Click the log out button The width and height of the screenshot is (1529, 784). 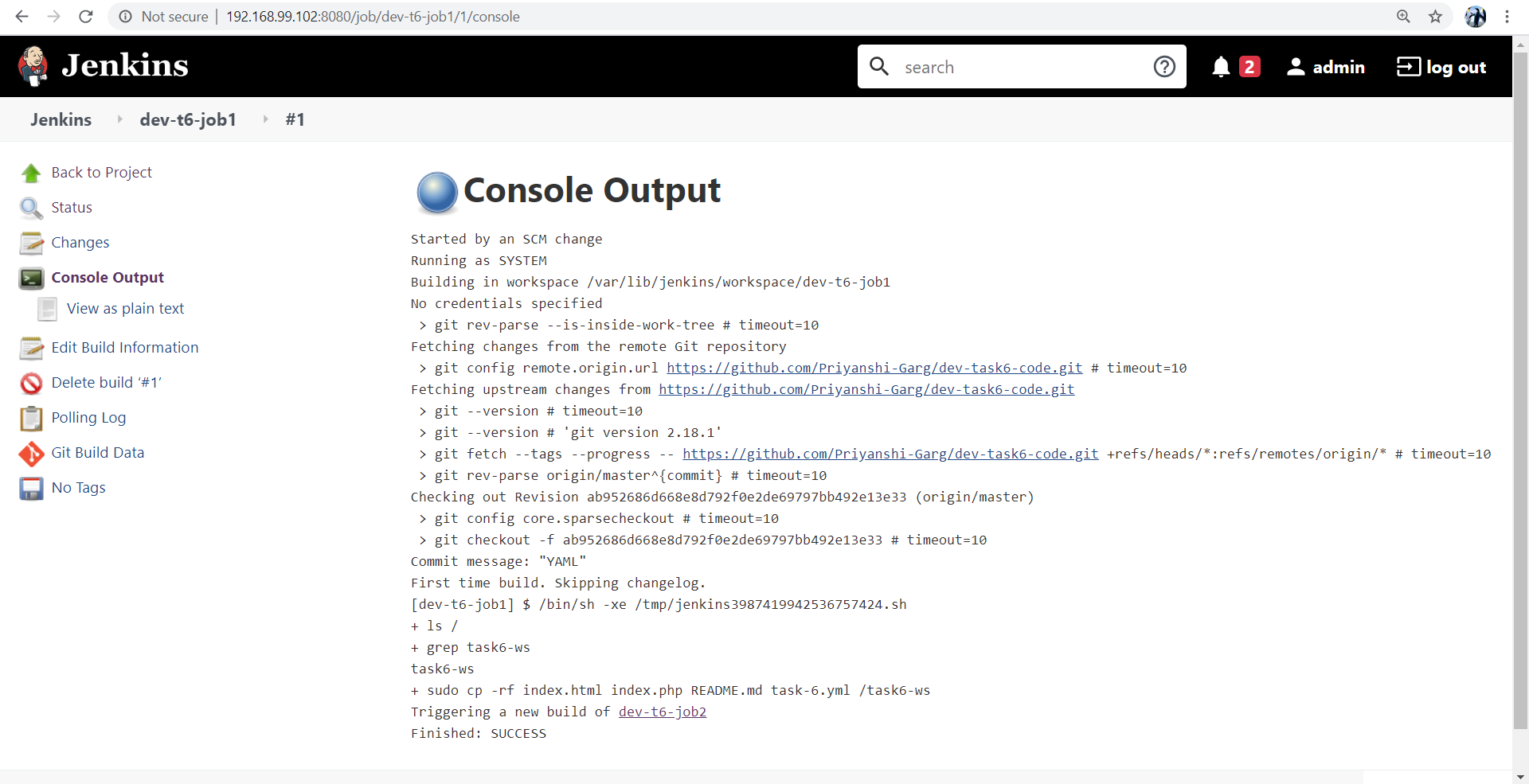point(1441,67)
